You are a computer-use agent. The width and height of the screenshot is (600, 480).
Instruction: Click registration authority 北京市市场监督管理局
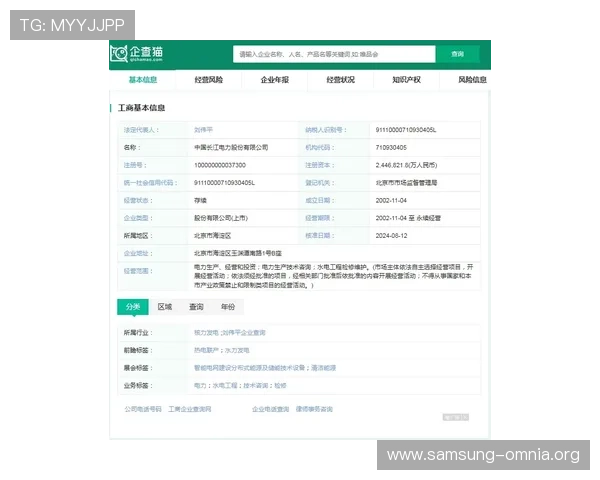coord(406,183)
